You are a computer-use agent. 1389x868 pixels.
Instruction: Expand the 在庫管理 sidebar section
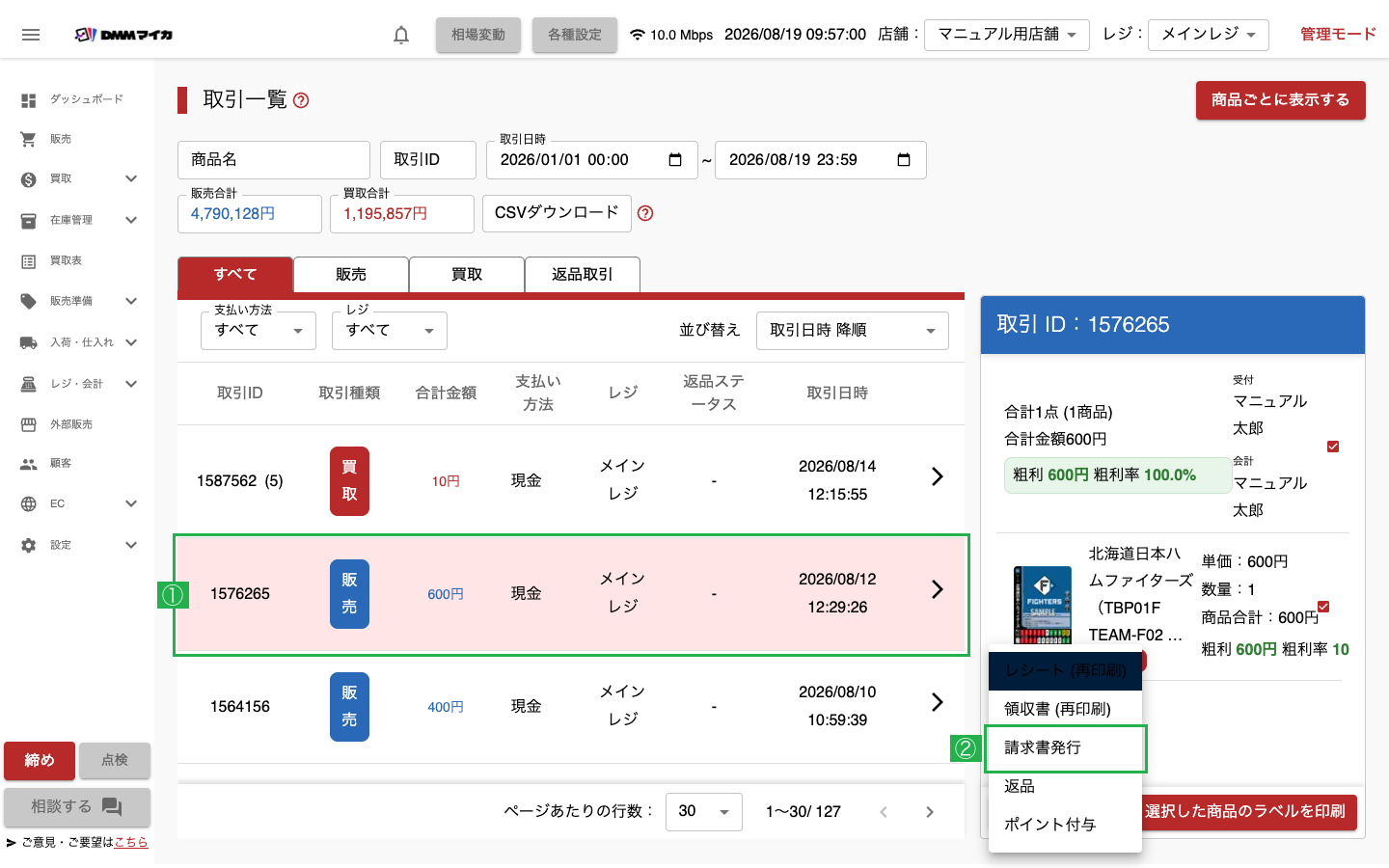click(x=131, y=220)
